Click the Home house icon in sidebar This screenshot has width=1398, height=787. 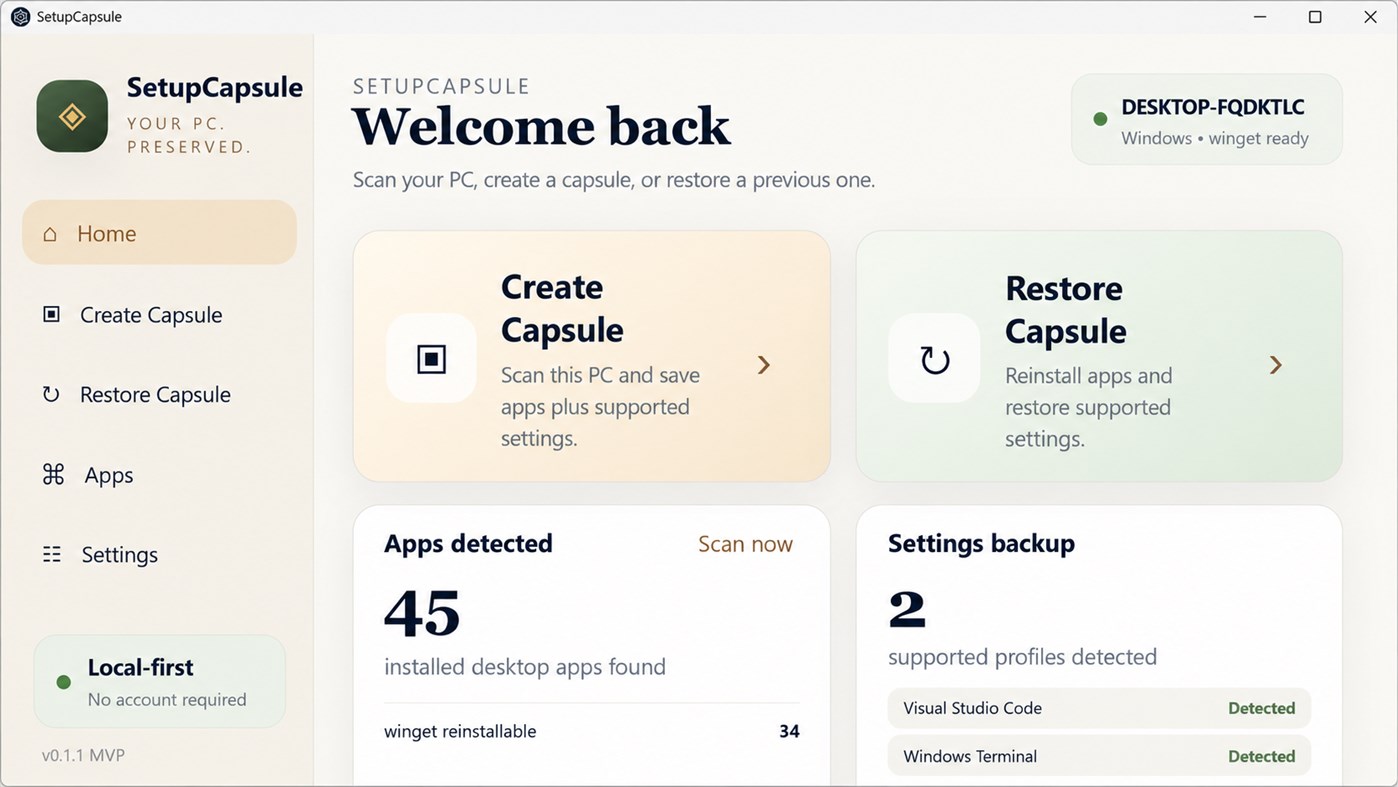click(50, 234)
